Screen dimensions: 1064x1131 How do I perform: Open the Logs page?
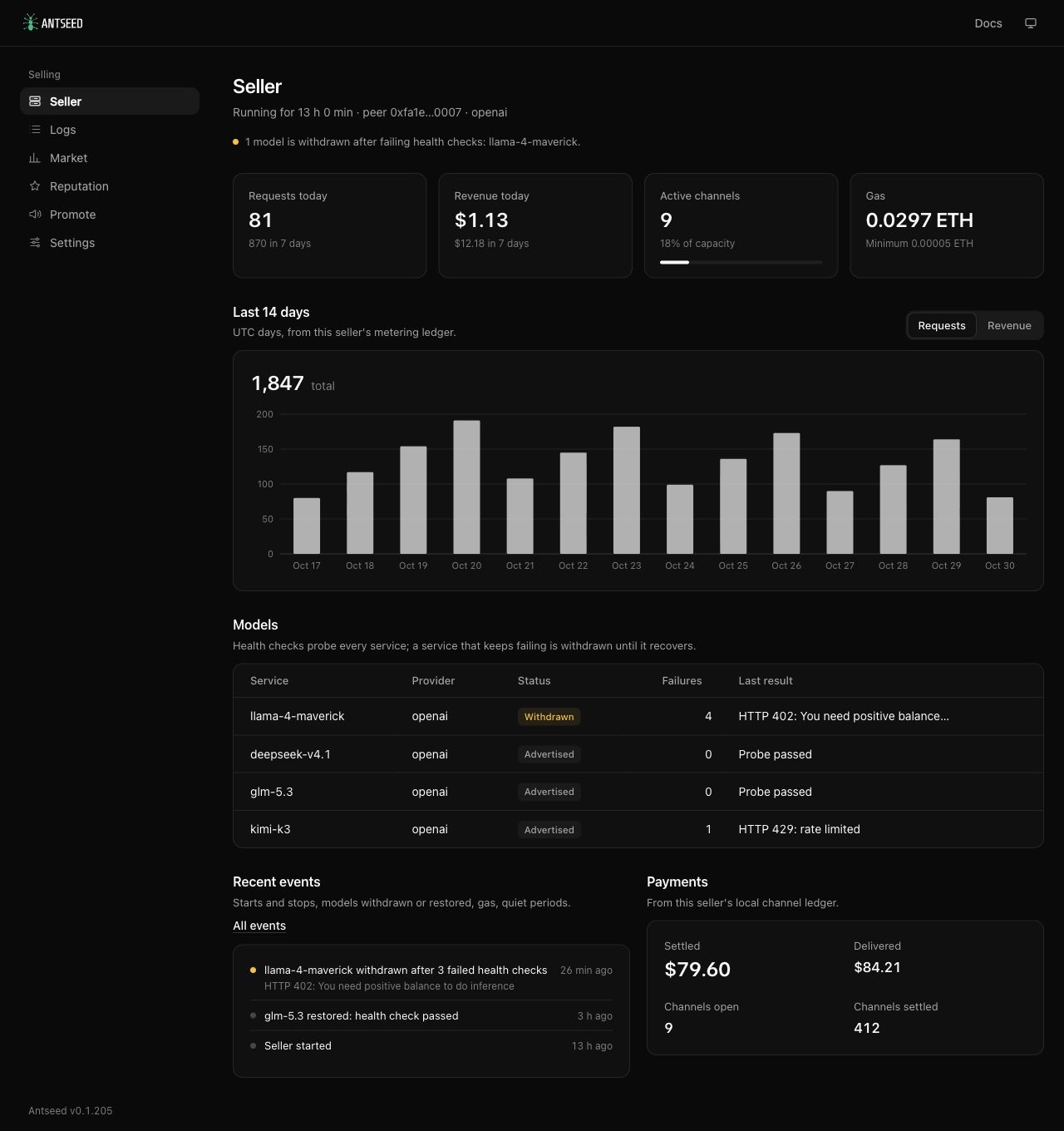coord(110,130)
